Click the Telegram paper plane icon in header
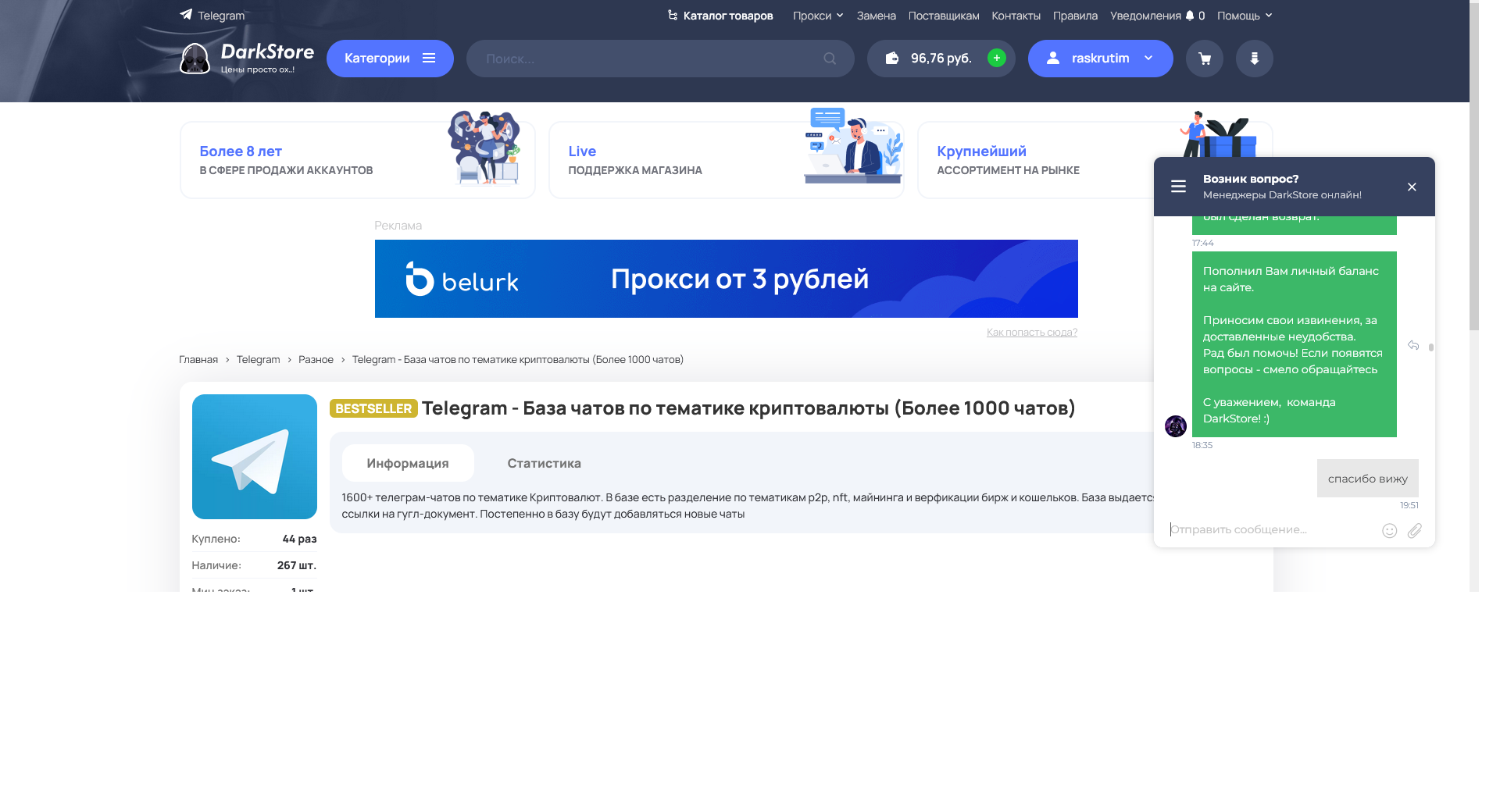 [x=186, y=14]
